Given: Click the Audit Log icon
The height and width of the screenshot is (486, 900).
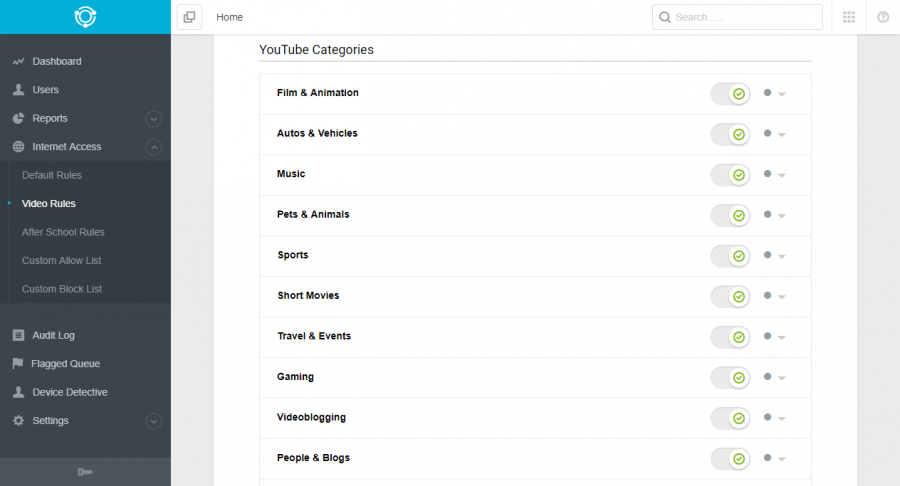Looking at the screenshot, I should [18, 335].
